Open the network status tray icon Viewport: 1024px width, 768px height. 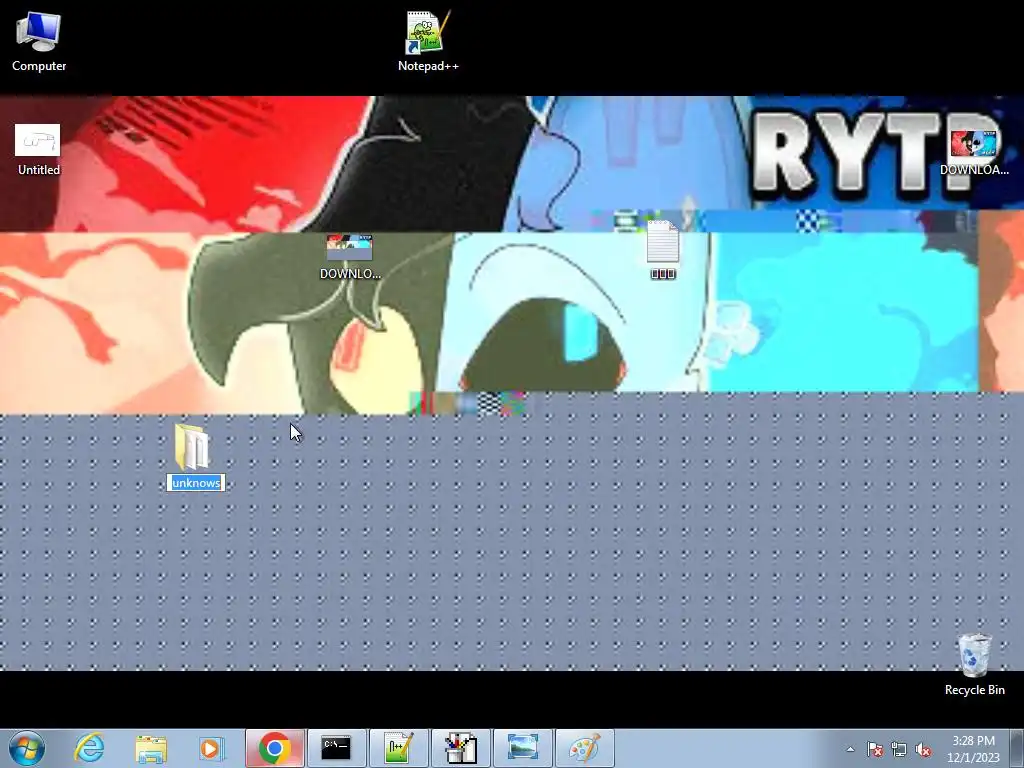pos(899,749)
